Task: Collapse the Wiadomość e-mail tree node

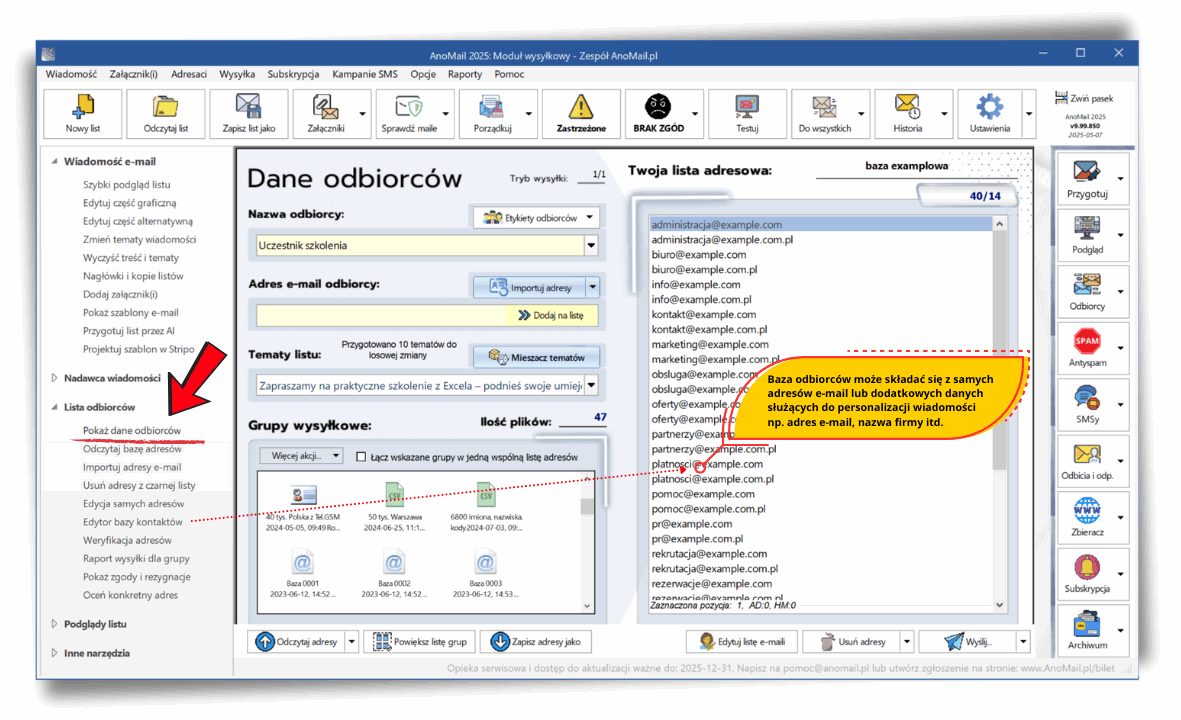Action: (x=54, y=161)
